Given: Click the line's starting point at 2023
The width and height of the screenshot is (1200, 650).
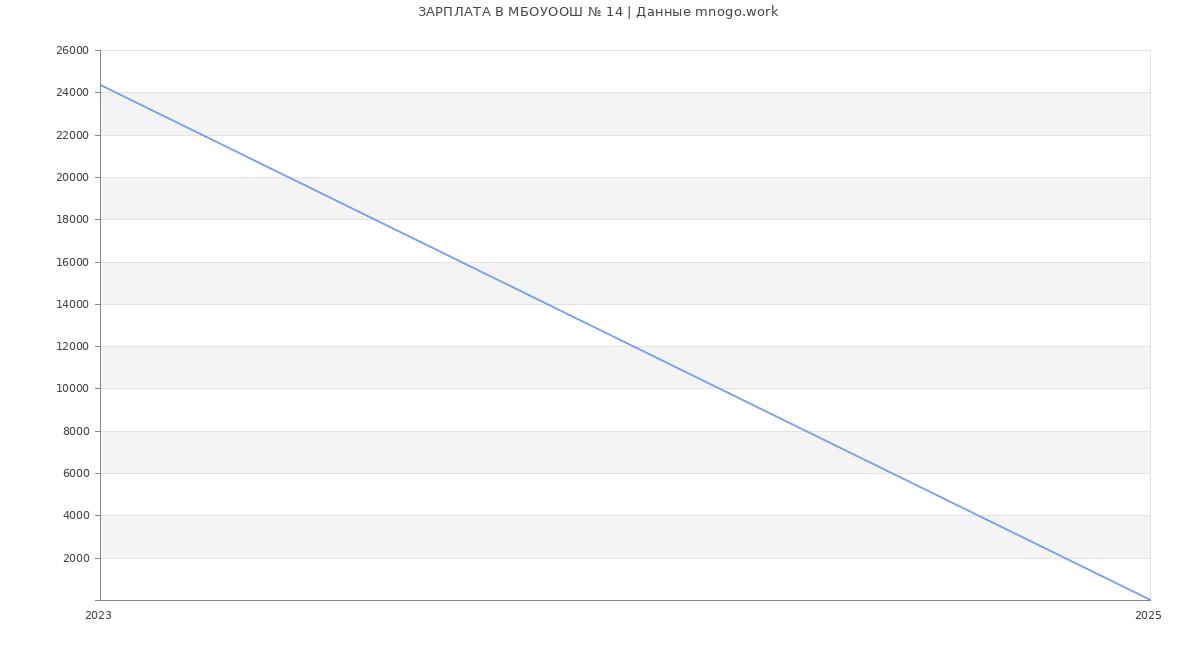Looking at the screenshot, I should point(100,85).
